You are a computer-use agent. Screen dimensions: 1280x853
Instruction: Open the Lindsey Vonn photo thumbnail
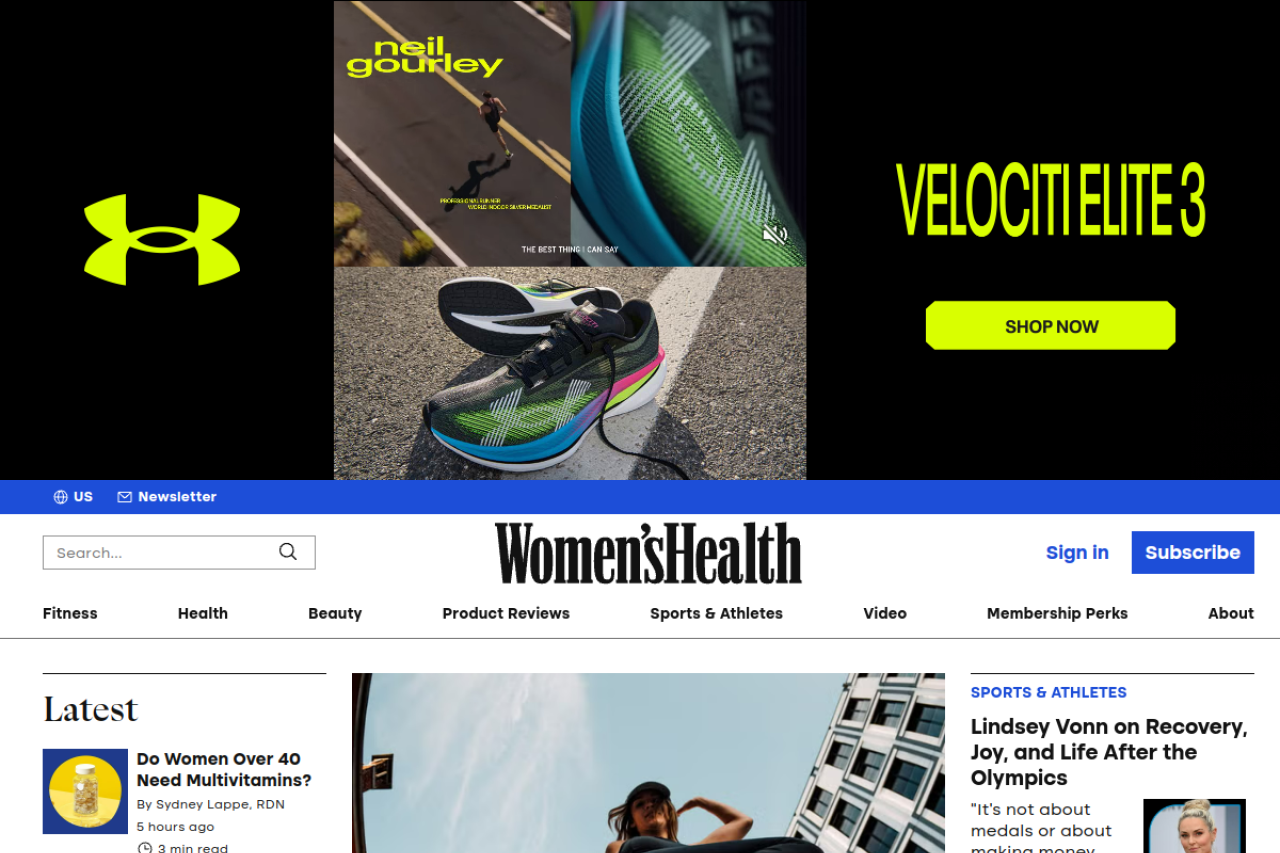1194,826
